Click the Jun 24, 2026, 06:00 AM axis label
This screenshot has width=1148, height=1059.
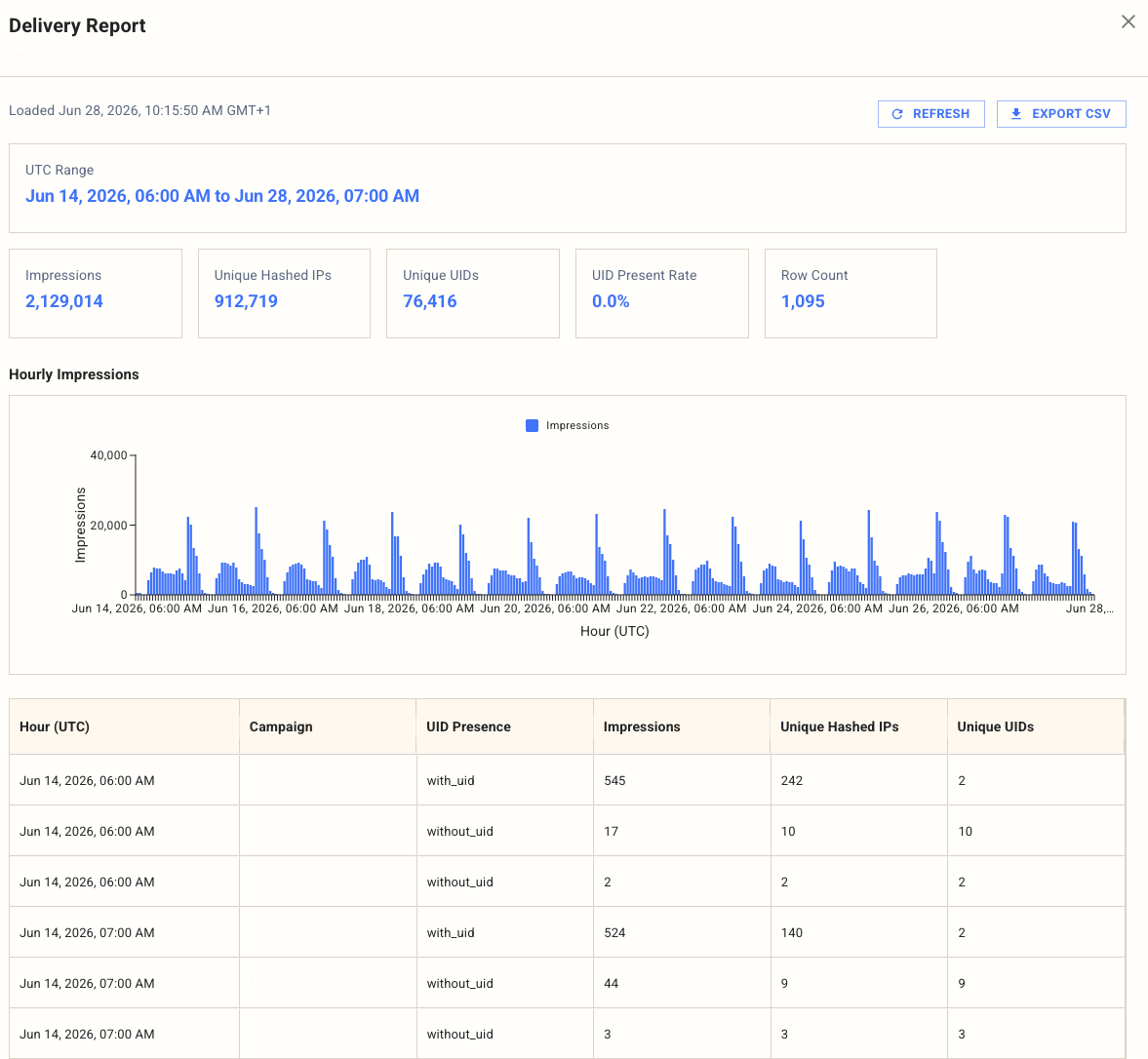click(817, 608)
